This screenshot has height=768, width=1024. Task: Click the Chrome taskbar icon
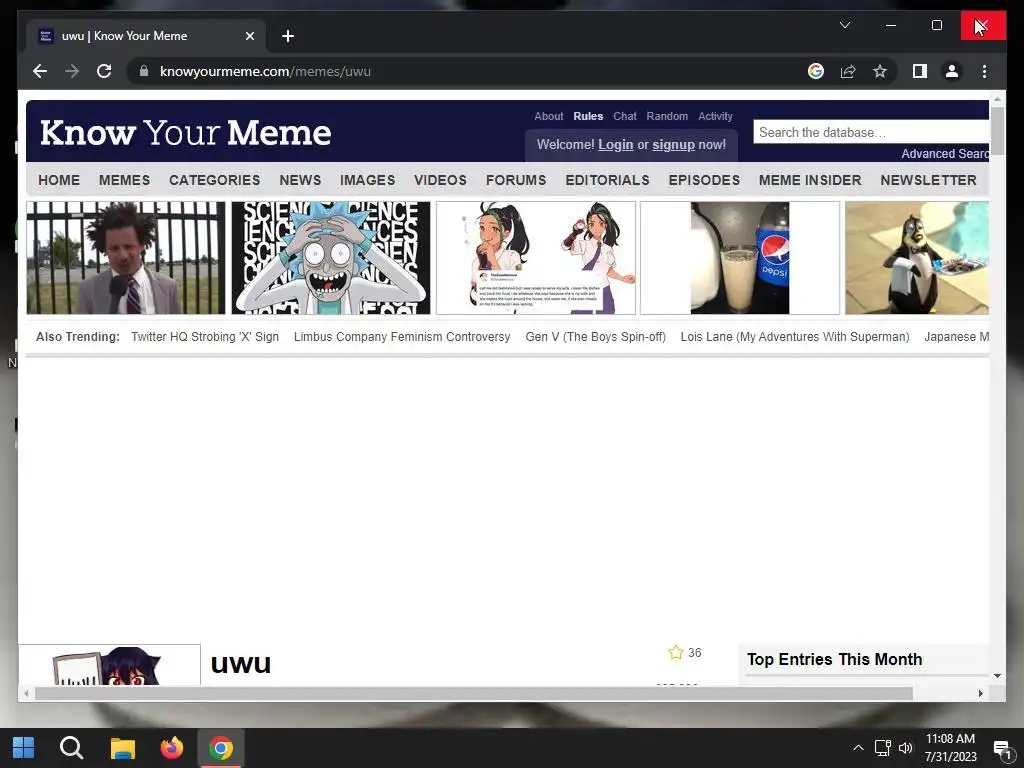(221, 748)
